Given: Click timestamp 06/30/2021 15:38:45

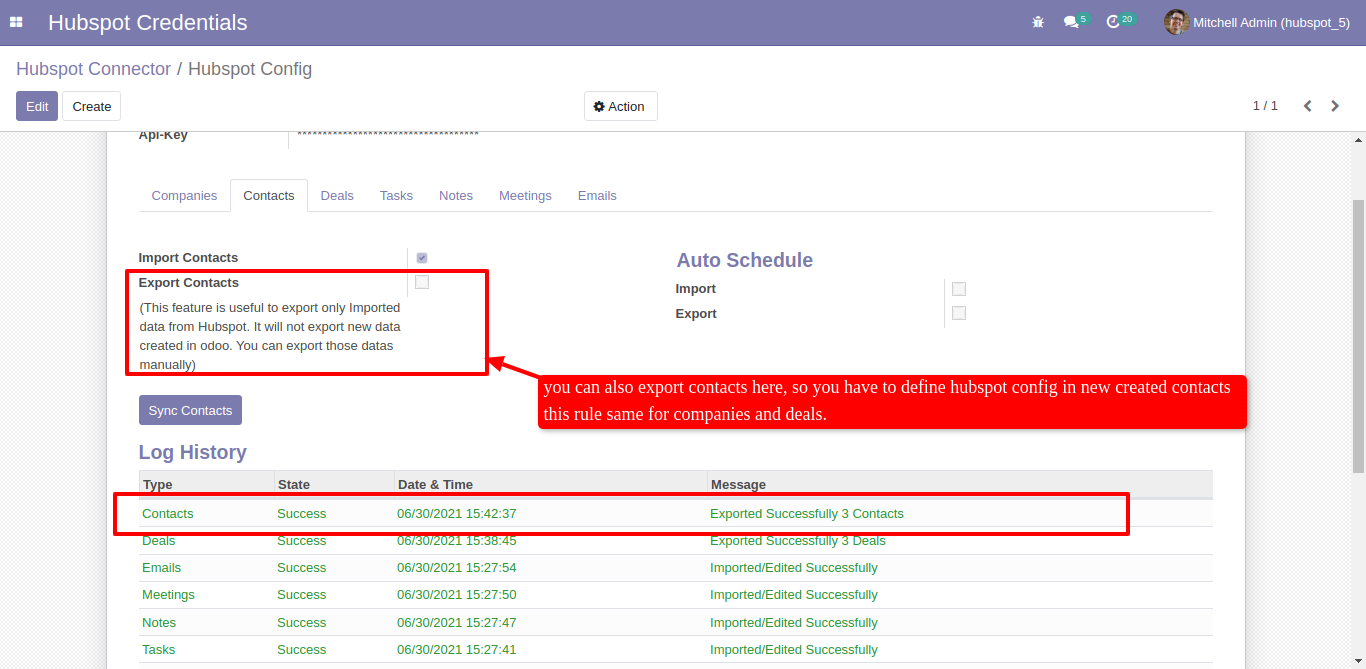Looking at the screenshot, I should (x=456, y=540).
